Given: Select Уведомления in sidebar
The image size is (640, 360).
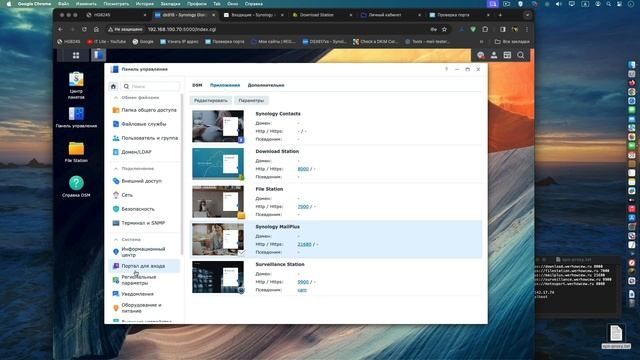Looking at the screenshot, I should 144,294.
